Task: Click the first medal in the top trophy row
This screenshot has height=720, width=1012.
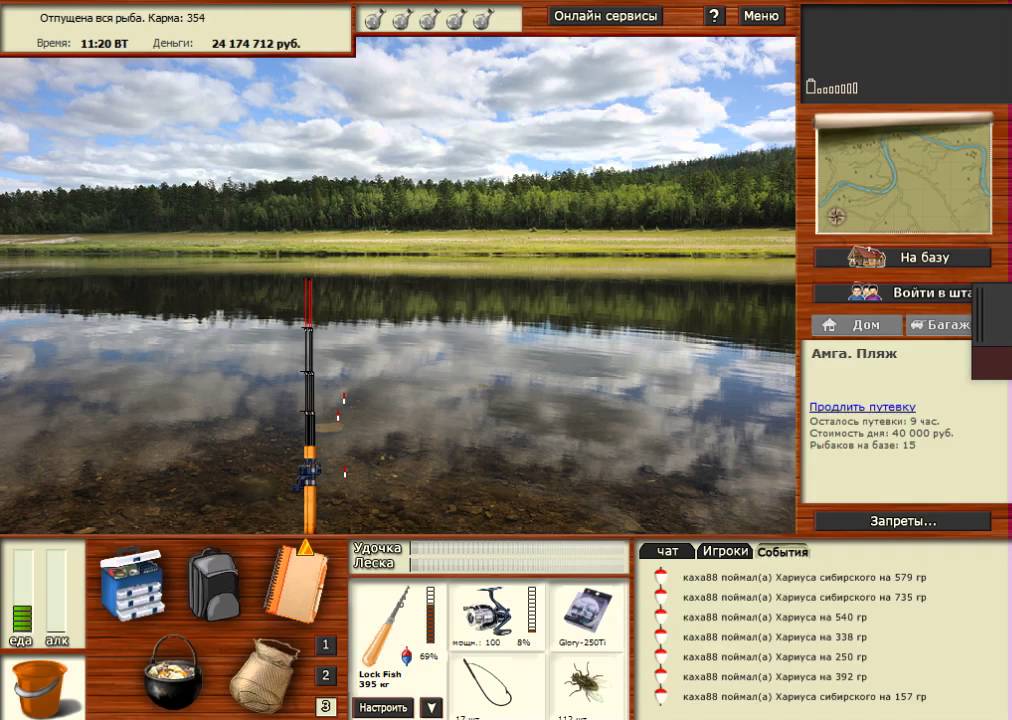Action: click(x=374, y=19)
